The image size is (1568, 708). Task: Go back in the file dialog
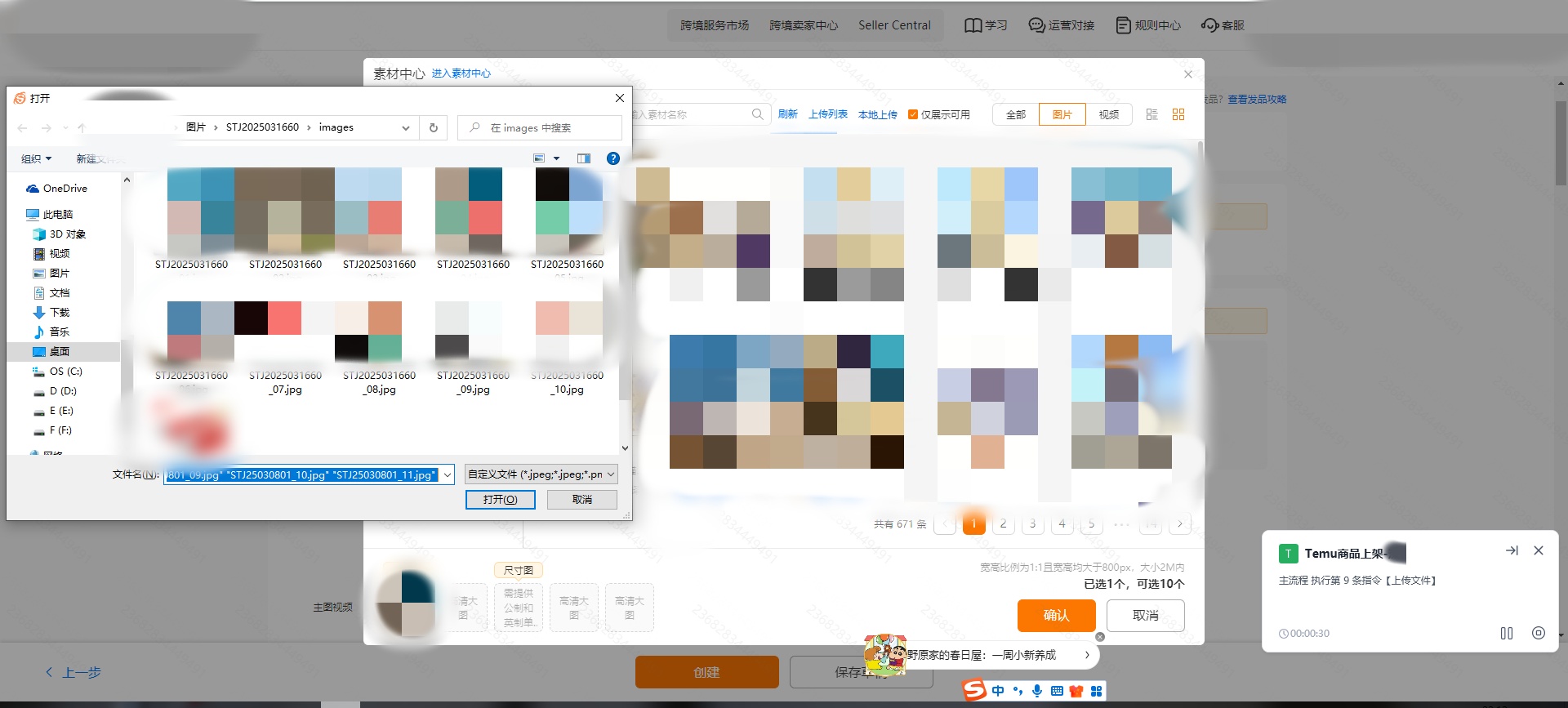22,128
